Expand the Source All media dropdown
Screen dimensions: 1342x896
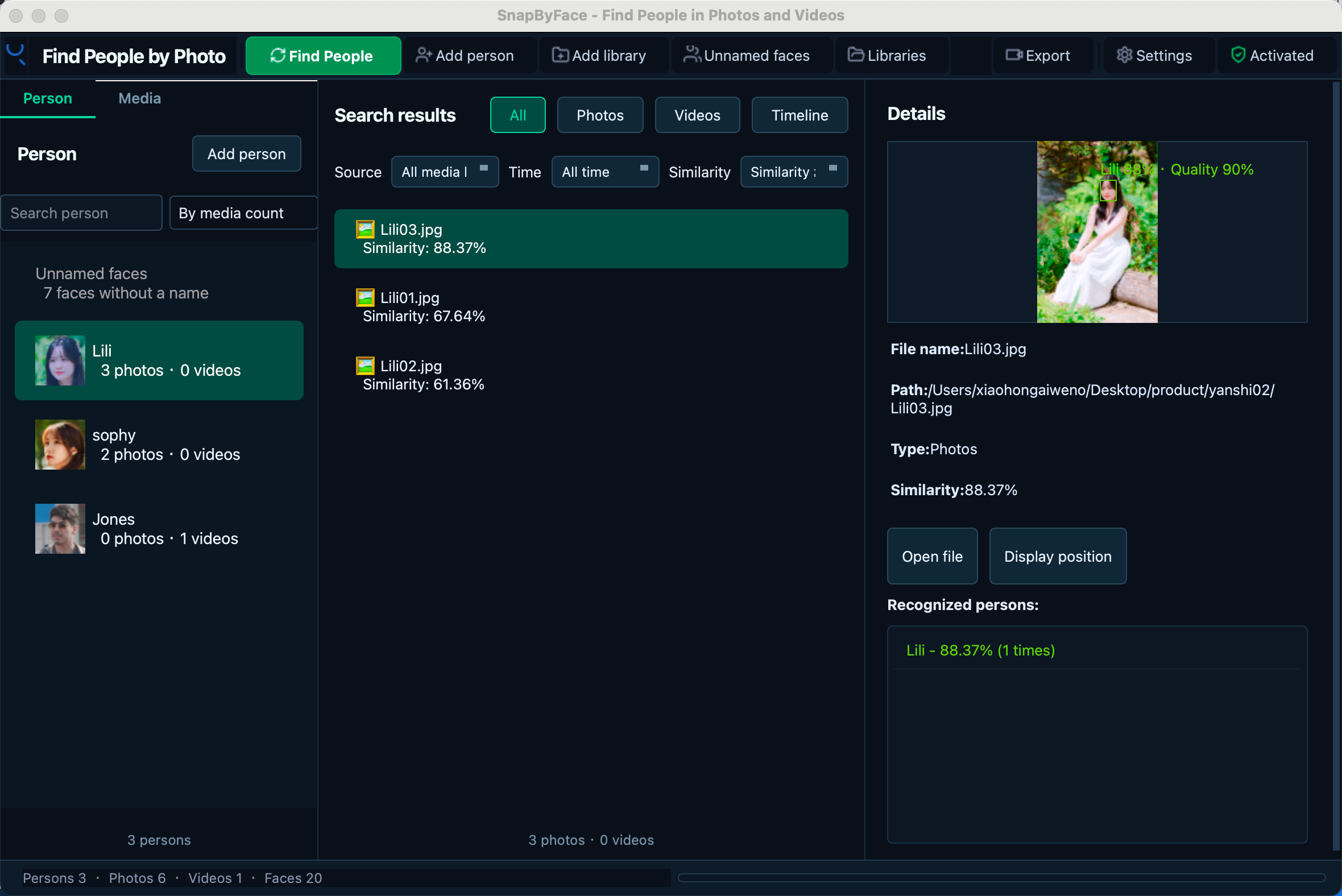tap(445, 172)
